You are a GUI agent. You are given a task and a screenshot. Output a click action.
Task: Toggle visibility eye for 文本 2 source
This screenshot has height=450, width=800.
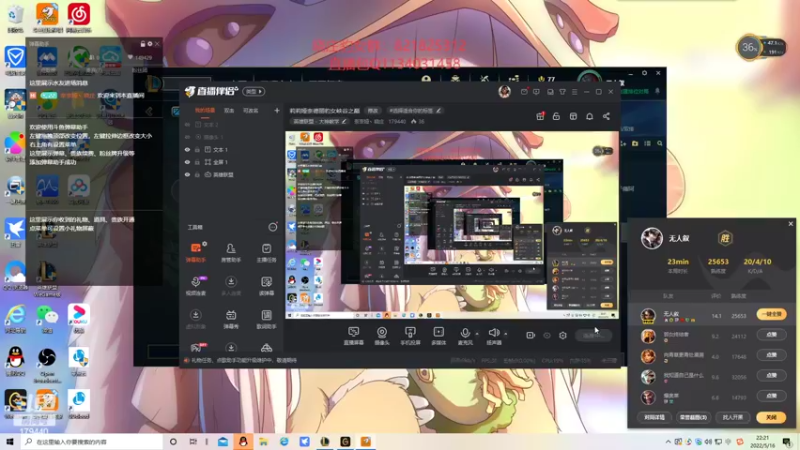(x=187, y=124)
